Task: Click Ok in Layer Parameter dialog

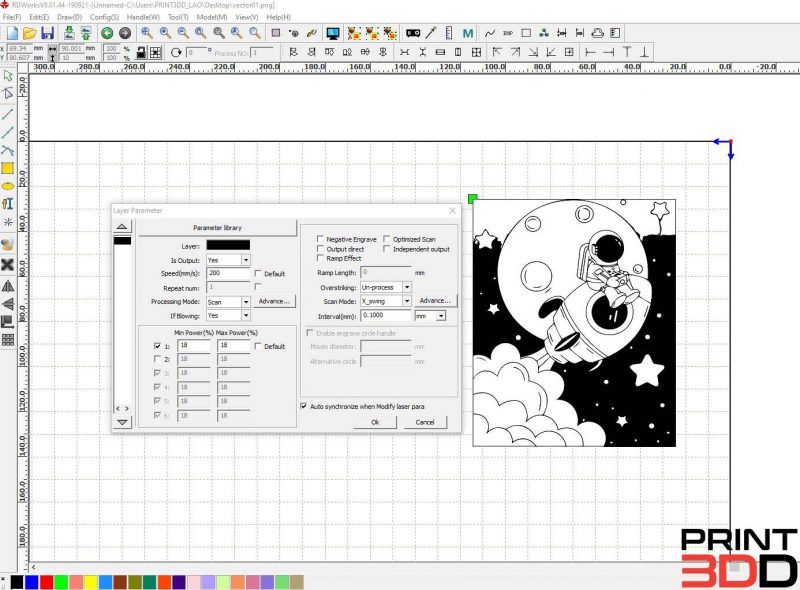Action: pyautogui.click(x=375, y=422)
